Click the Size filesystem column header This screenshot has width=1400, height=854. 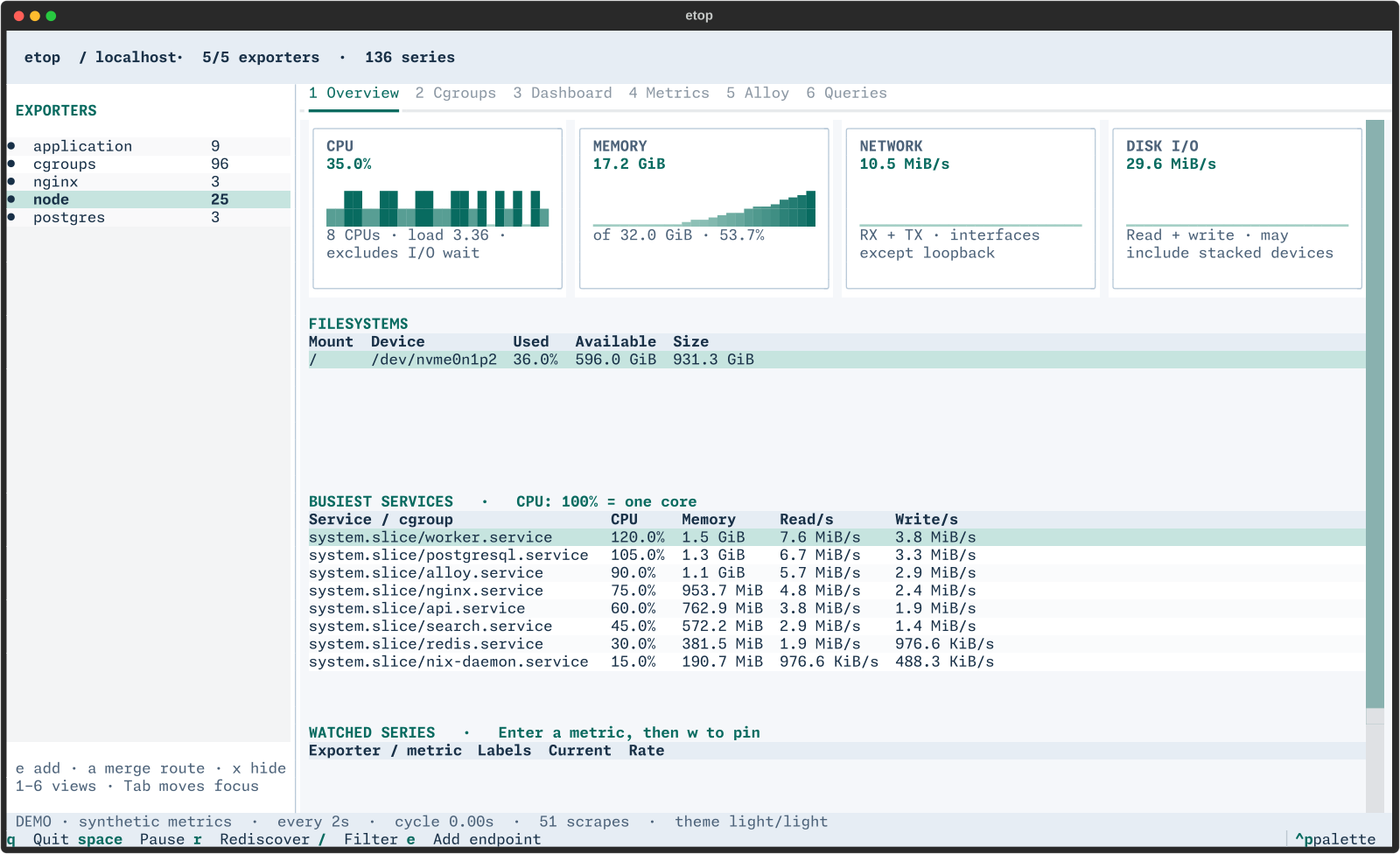tap(691, 342)
